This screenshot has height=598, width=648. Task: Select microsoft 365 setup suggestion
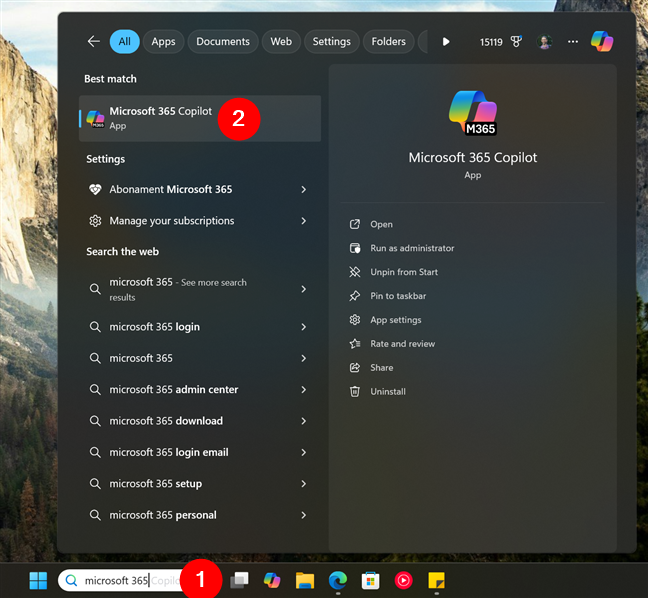coord(200,484)
